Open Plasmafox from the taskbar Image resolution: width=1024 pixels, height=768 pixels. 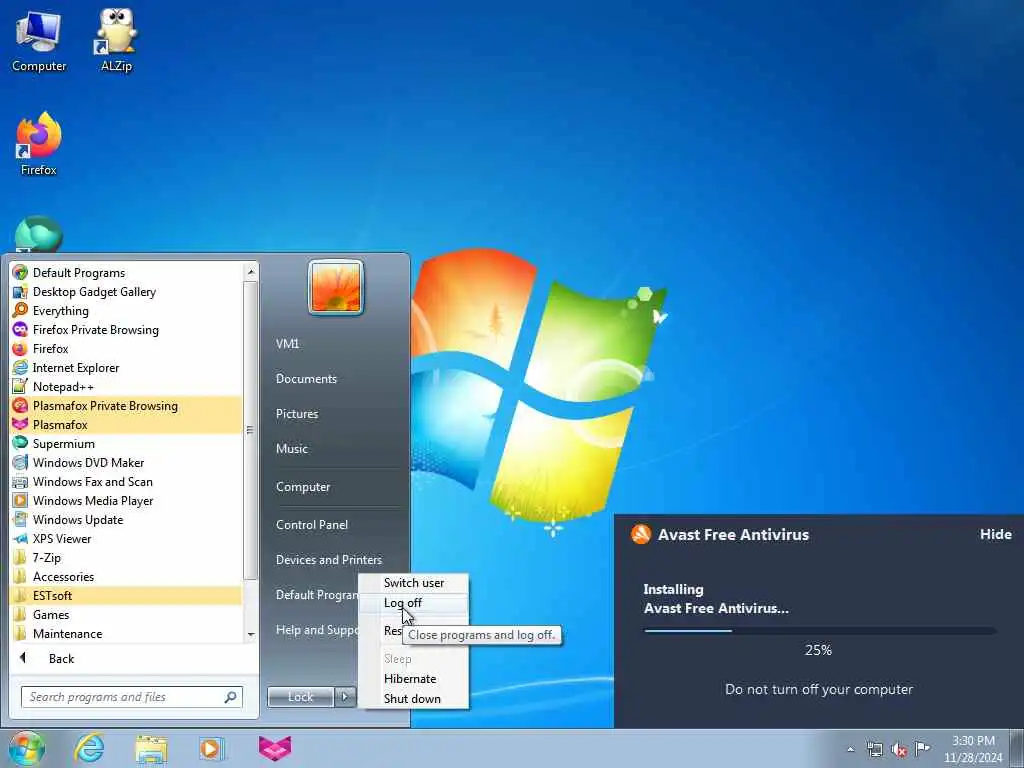point(275,748)
